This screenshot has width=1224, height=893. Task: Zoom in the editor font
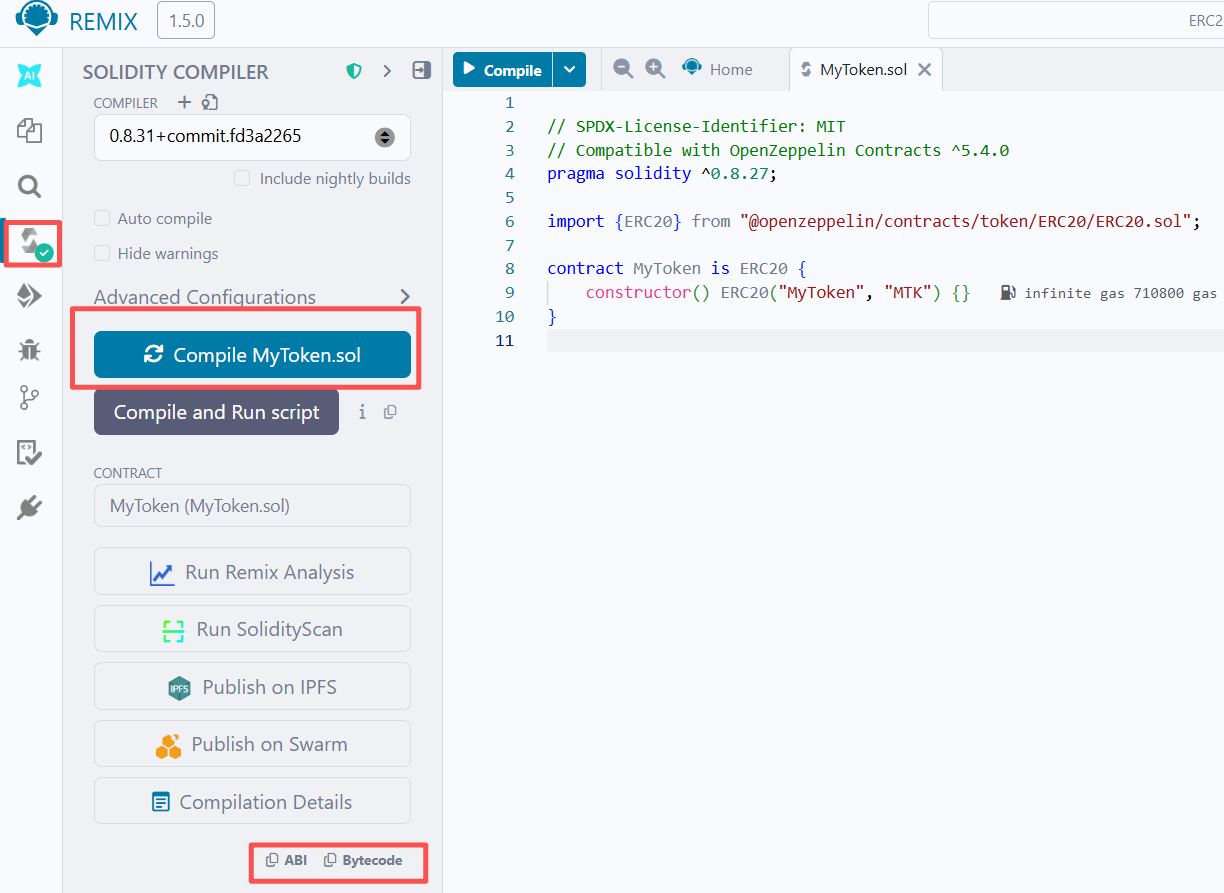[655, 69]
